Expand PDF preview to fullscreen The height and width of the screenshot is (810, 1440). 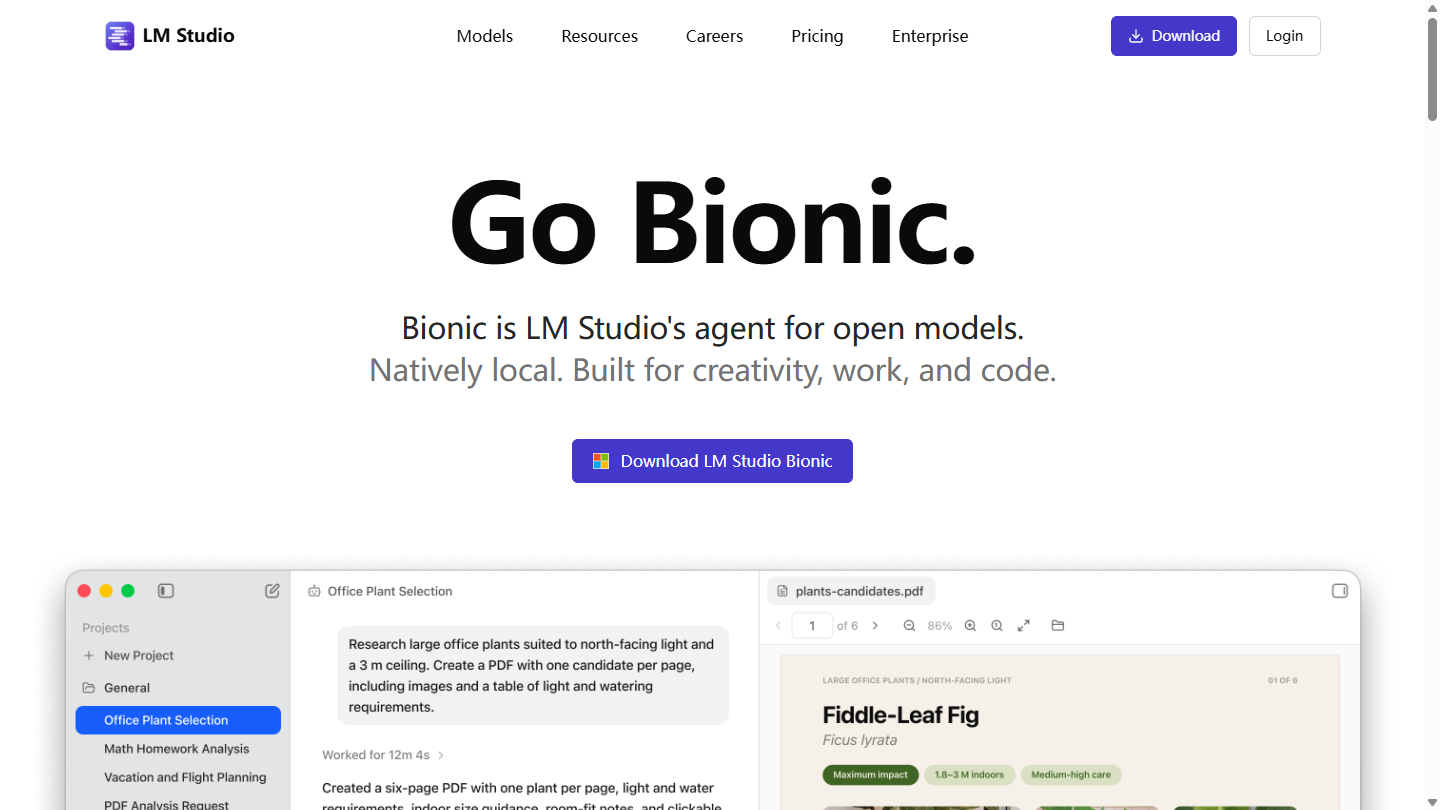coord(1024,625)
